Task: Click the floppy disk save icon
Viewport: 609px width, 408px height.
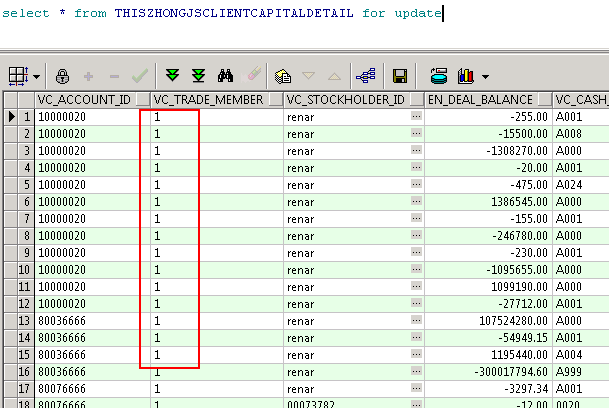Action: 400,76
